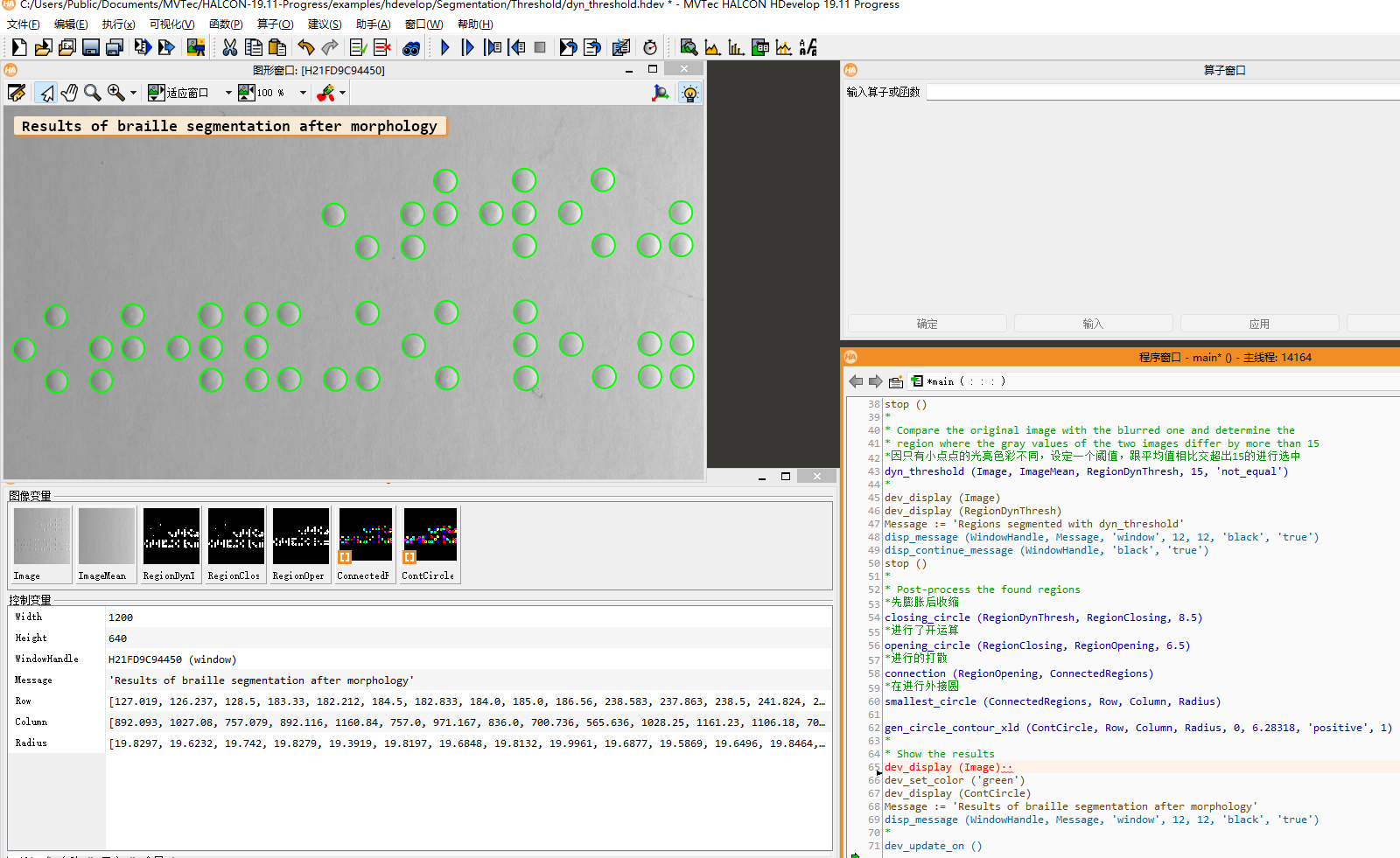Click the stop execution square icon
This screenshot has width=1400, height=858.
click(x=540, y=47)
